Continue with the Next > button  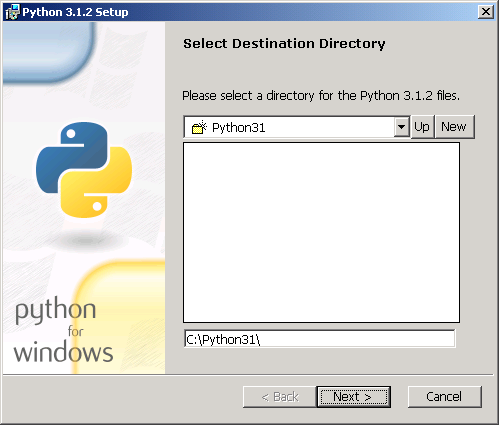[353, 397]
